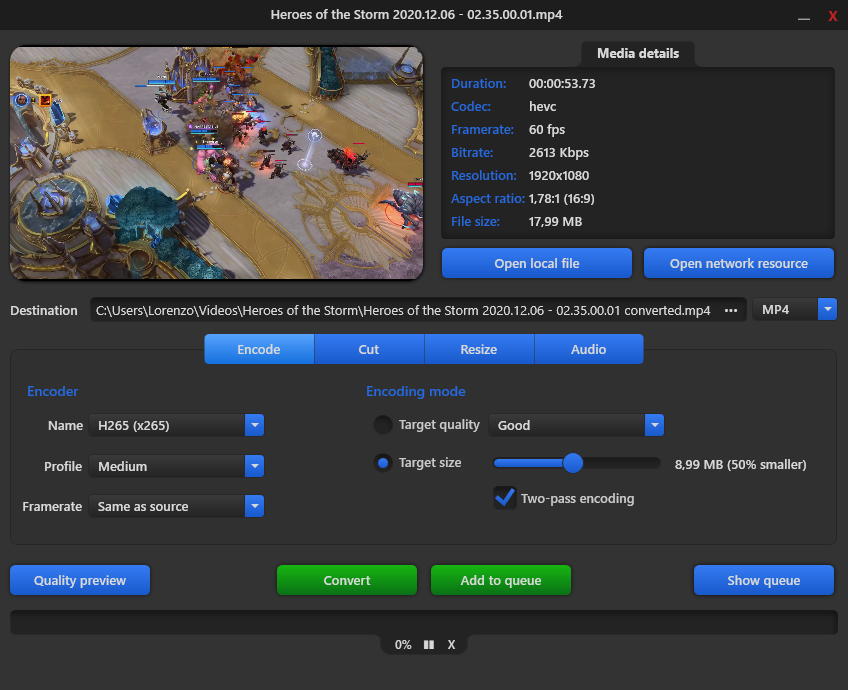Open the Audio tab
Screen dimensions: 848x690
(588, 349)
